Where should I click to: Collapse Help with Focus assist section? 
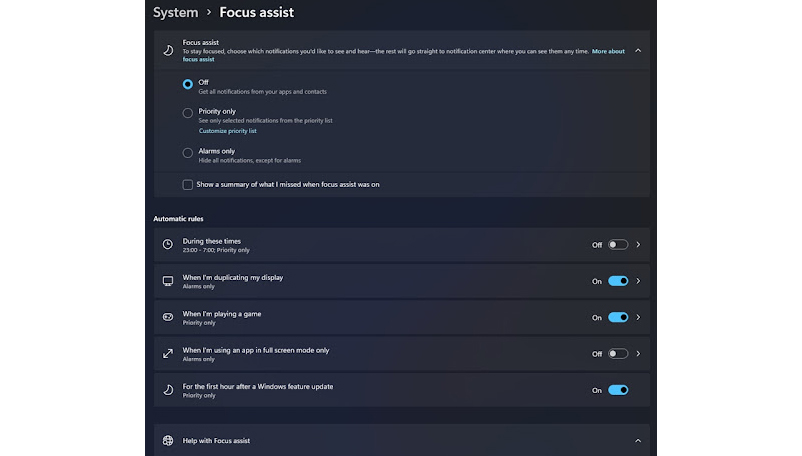(638, 441)
